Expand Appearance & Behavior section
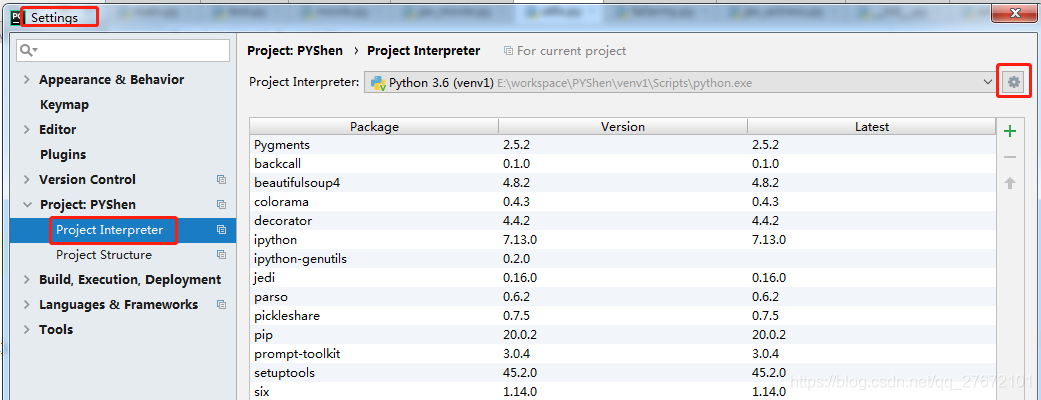The height and width of the screenshot is (400, 1041). (x=27, y=80)
